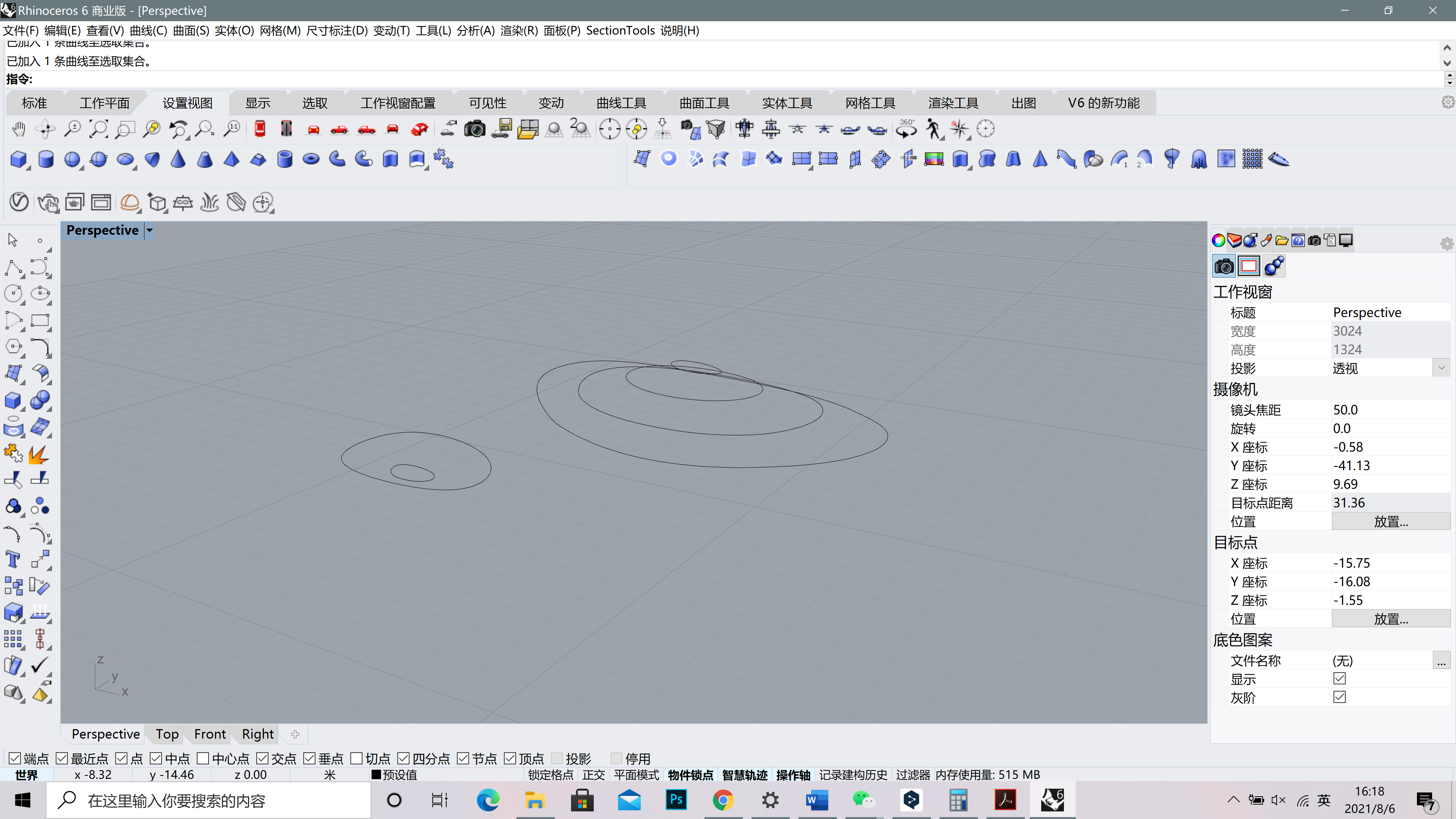1456x819 pixels.
Task: Select the Rectangle tool in left sidebar
Action: (39, 320)
